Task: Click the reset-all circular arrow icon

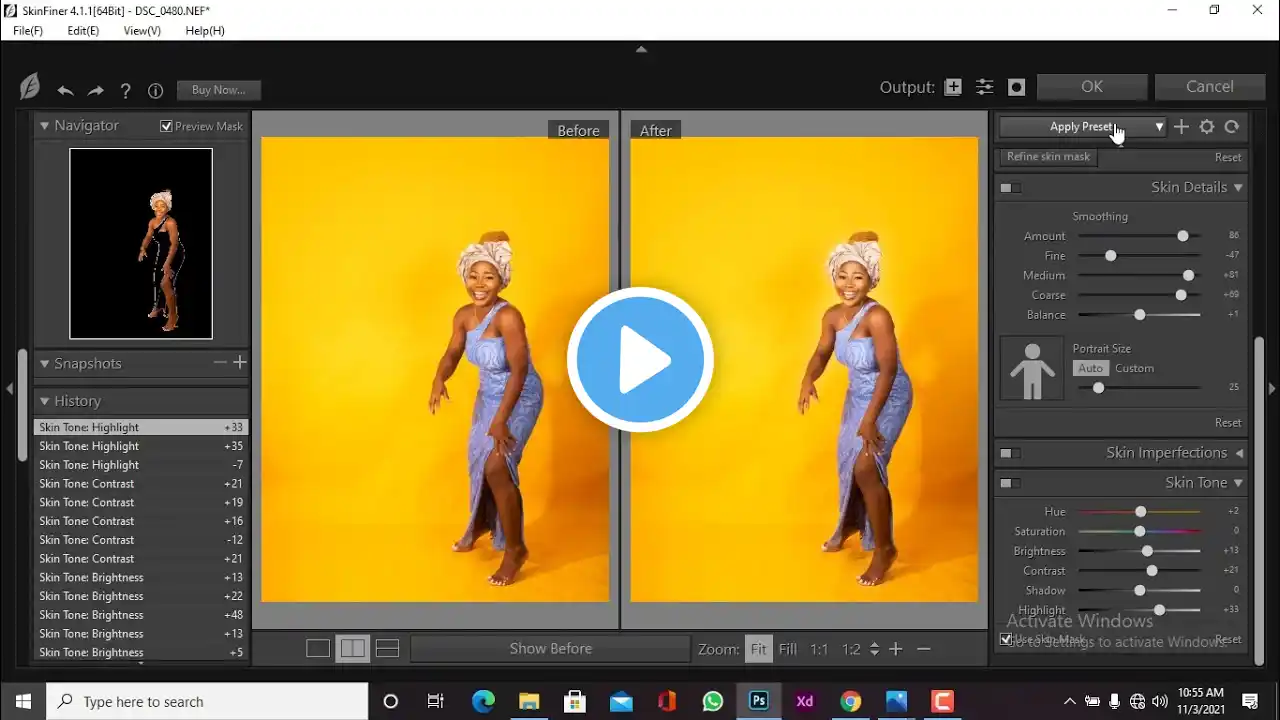Action: pos(1232,127)
